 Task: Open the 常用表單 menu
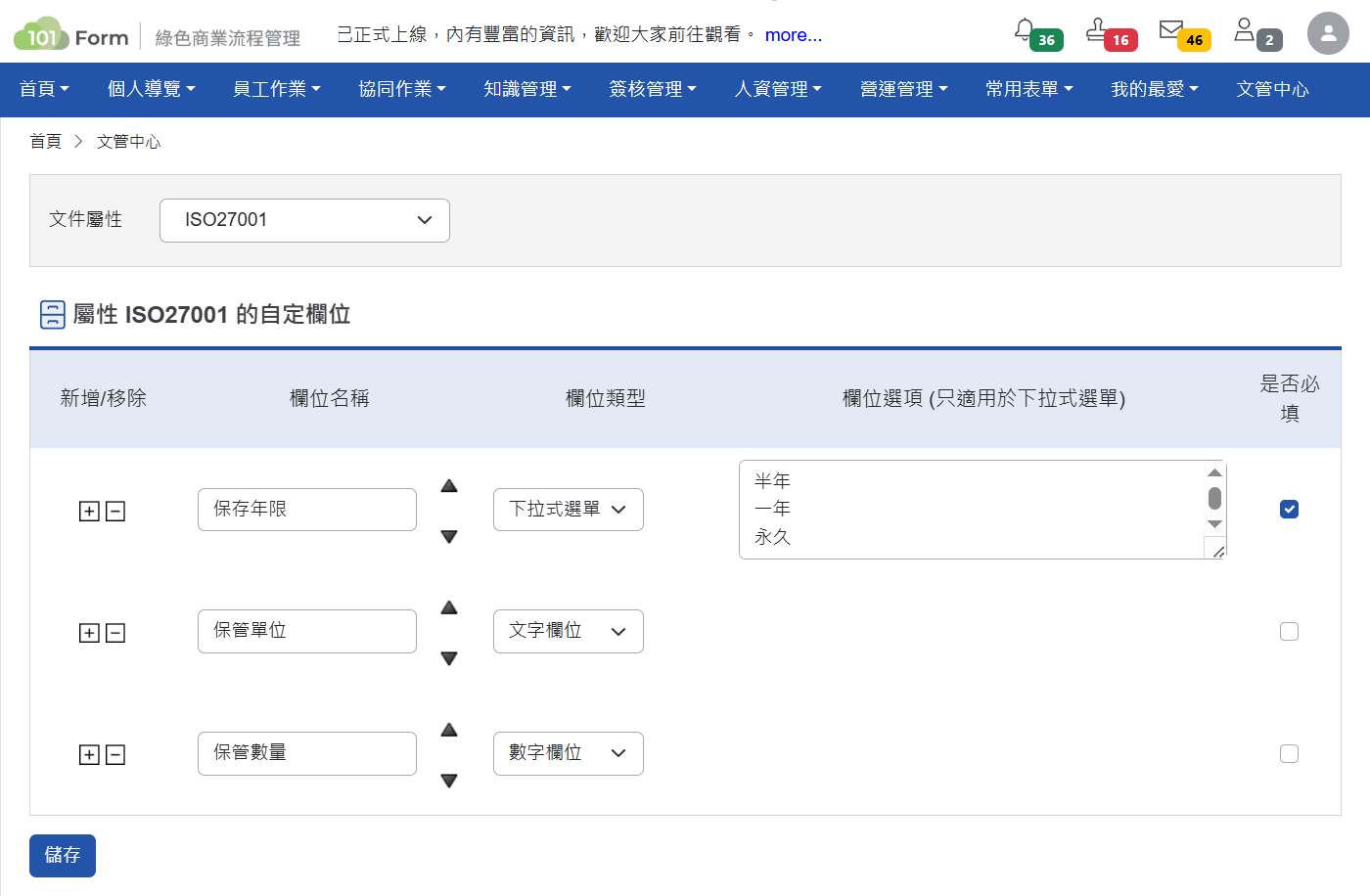1029,89
